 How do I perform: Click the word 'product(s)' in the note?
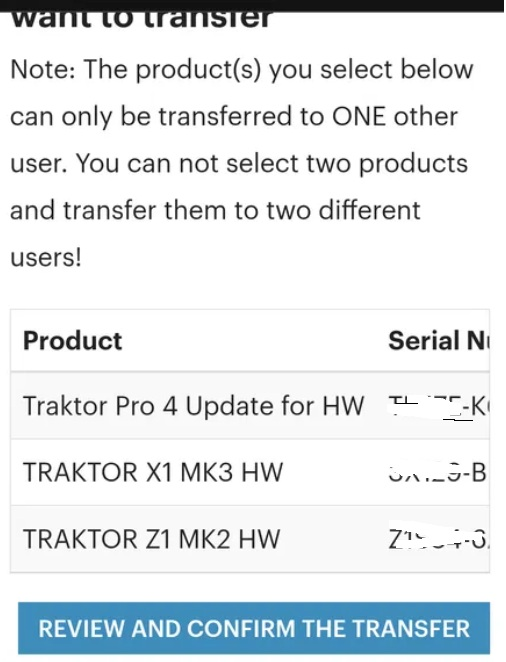click(198, 70)
